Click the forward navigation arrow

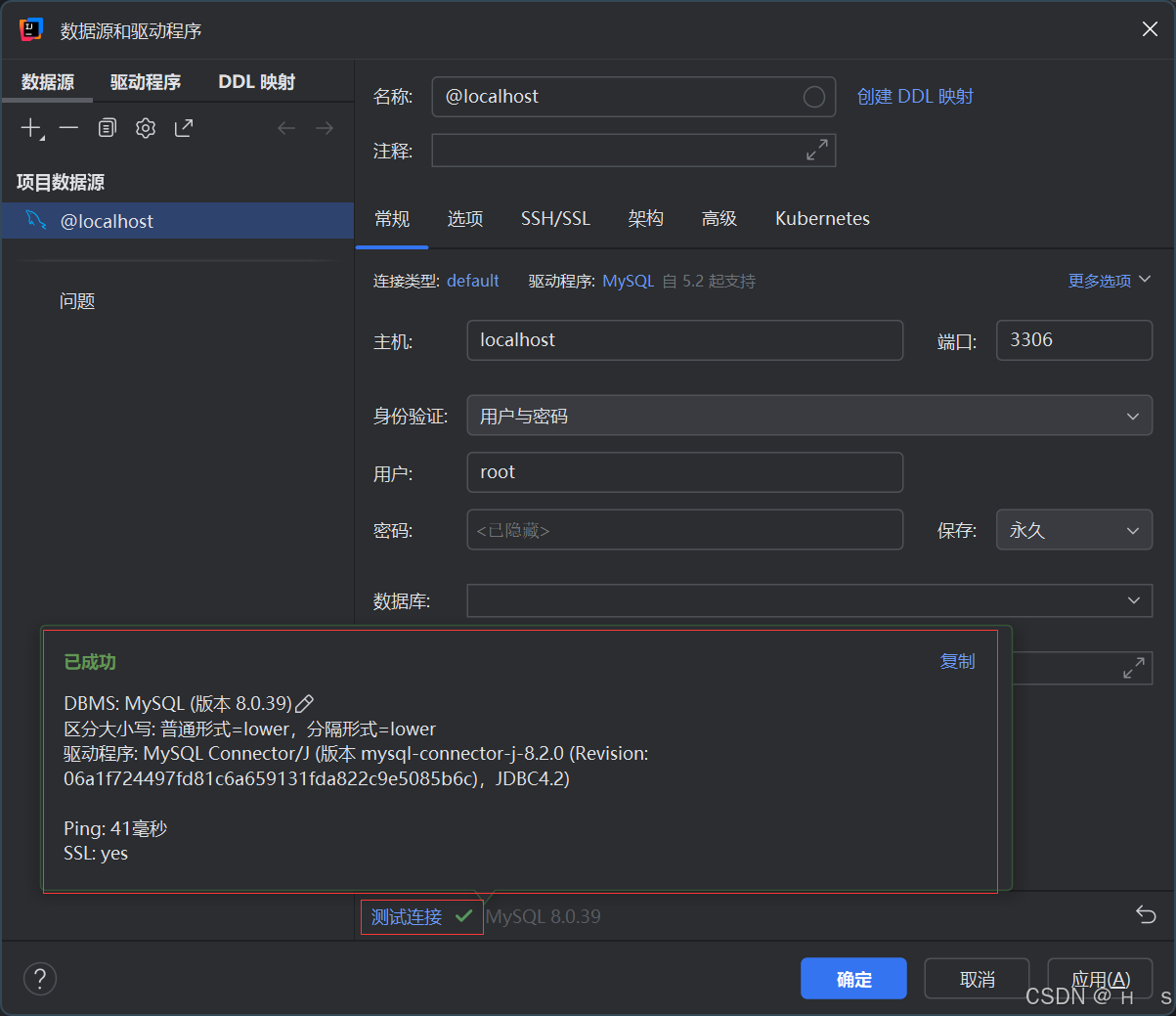[x=324, y=127]
